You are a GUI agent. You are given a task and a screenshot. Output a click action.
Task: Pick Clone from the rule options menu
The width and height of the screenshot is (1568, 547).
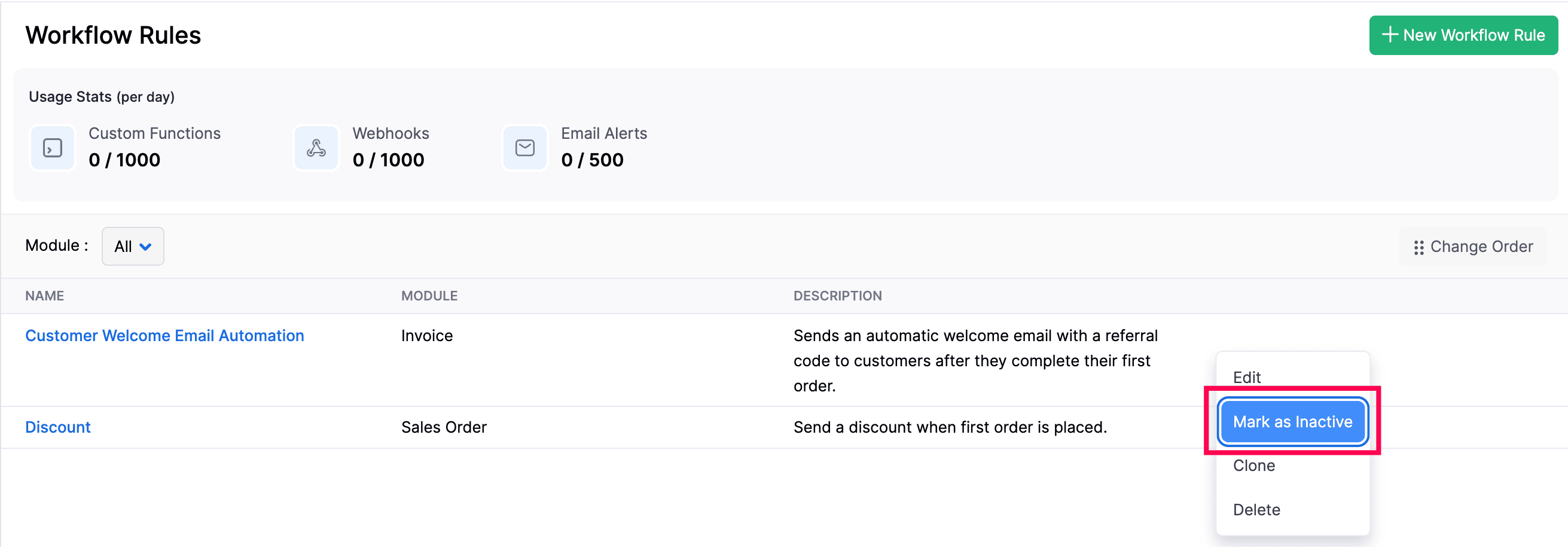(x=1253, y=466)
